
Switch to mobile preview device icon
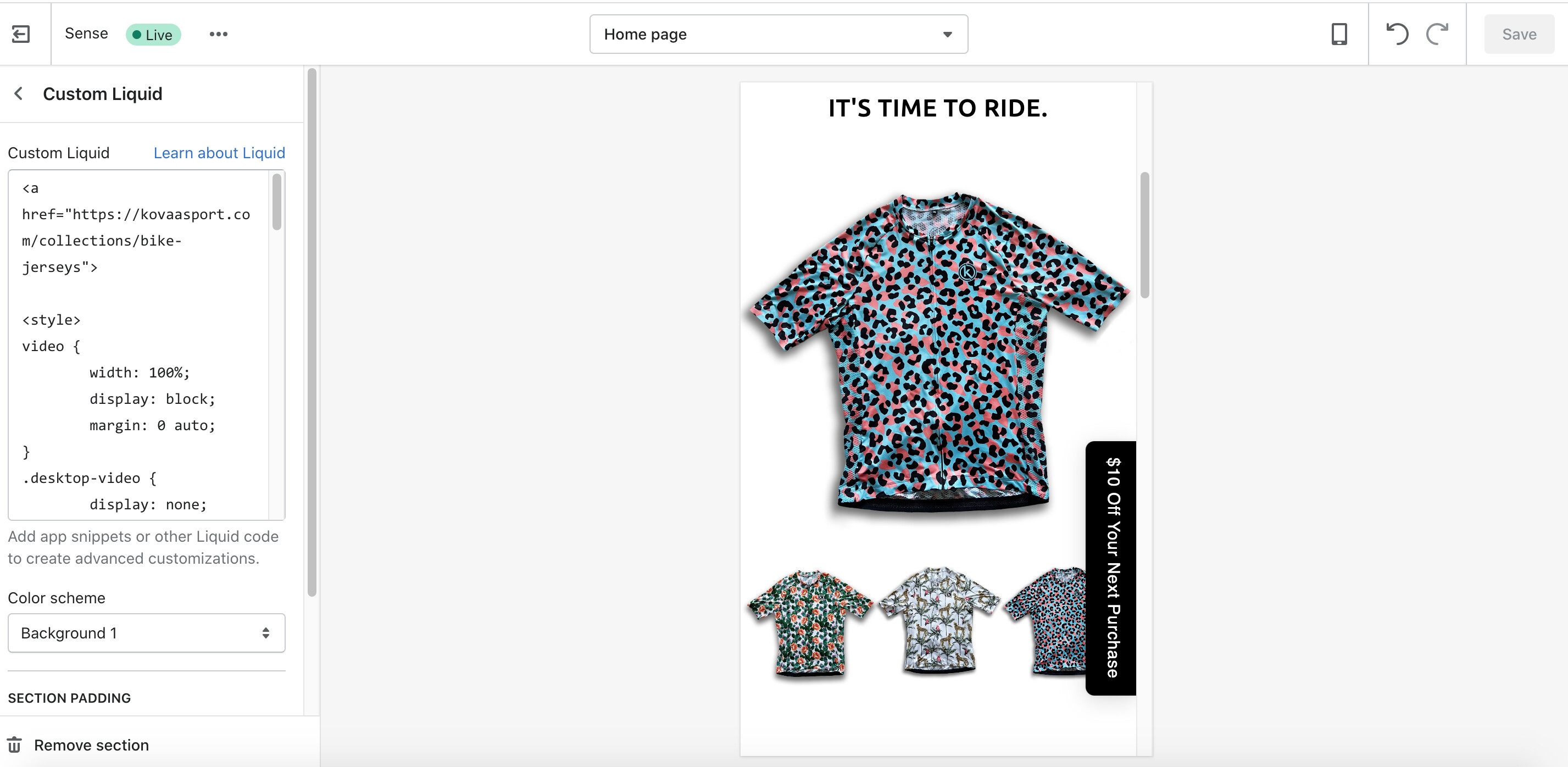pos(1338,34)
